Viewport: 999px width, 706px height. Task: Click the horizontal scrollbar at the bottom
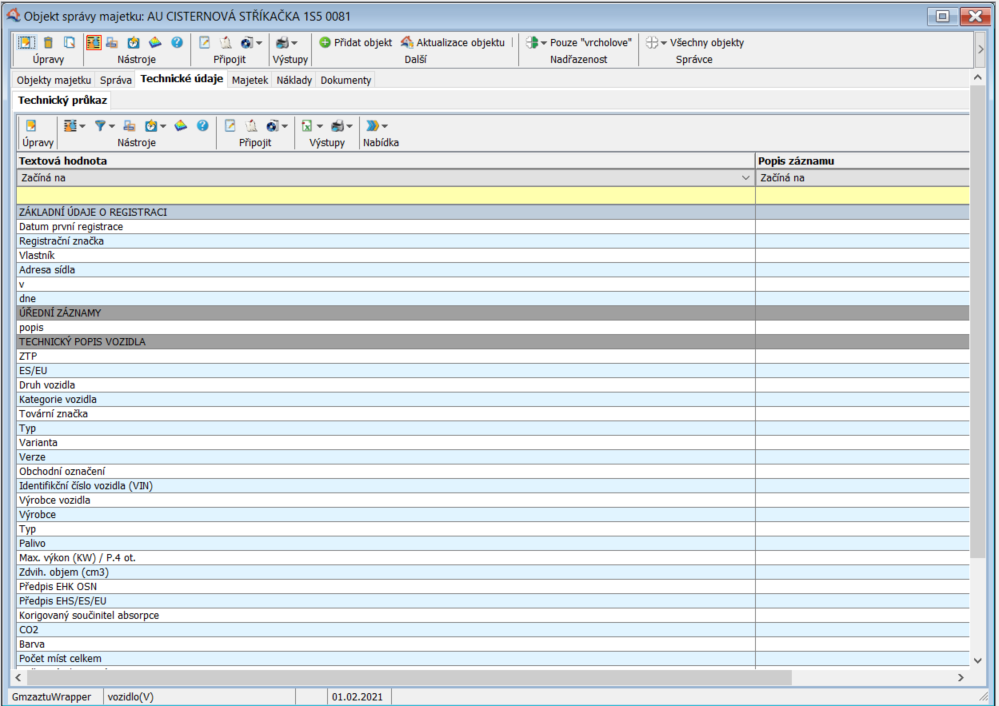(400, 677)
